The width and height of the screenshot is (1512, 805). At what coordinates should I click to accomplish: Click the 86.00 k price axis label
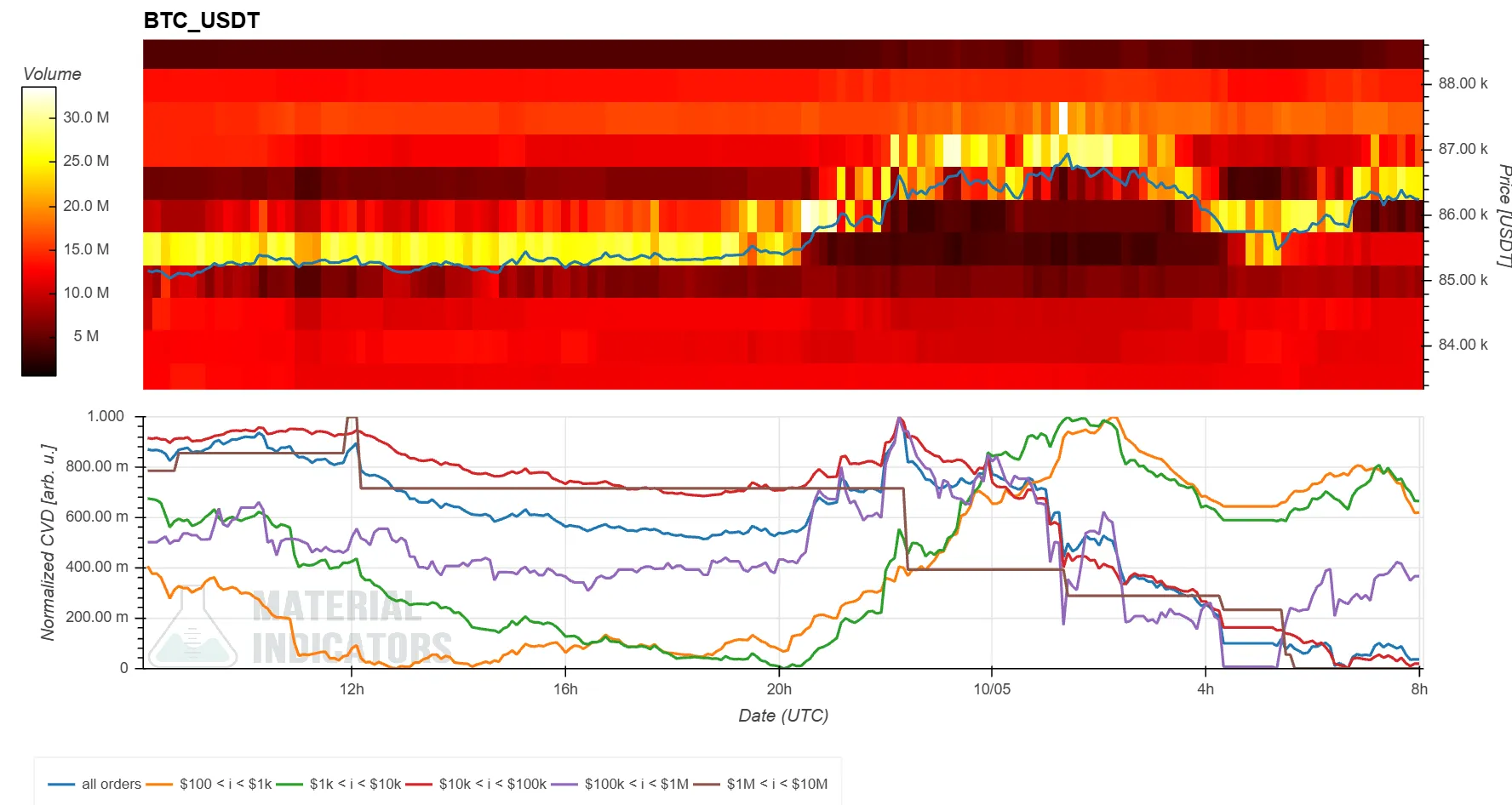1463,214
